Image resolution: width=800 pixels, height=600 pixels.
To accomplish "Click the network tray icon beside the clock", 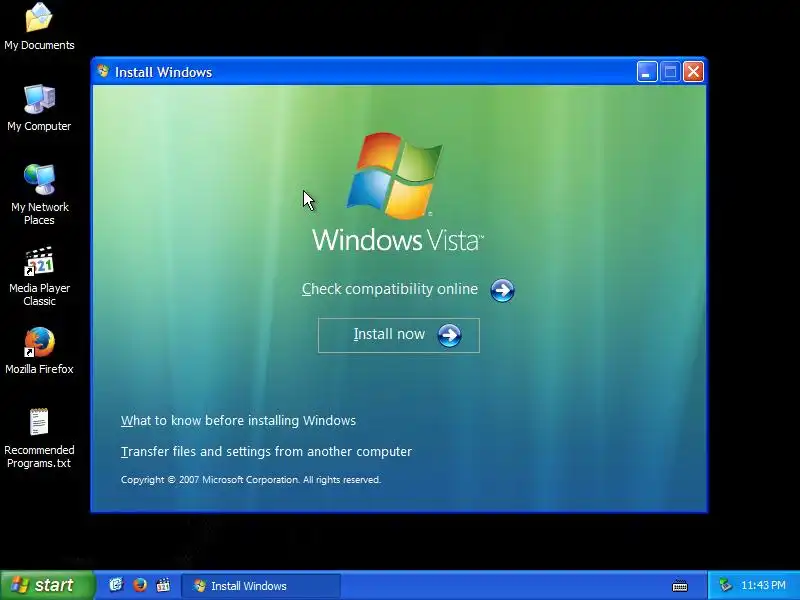I will (725, 585).
